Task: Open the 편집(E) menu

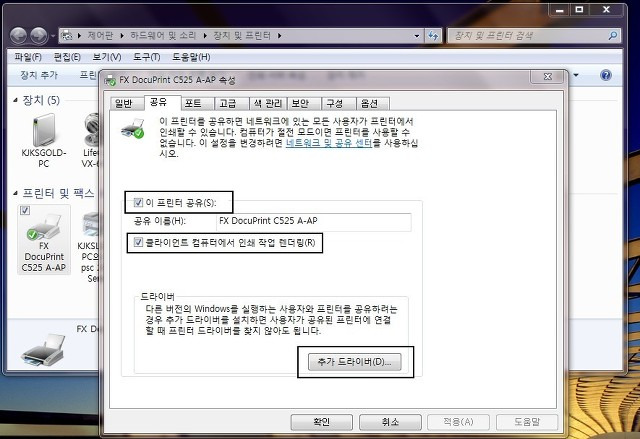Action: 67,57
